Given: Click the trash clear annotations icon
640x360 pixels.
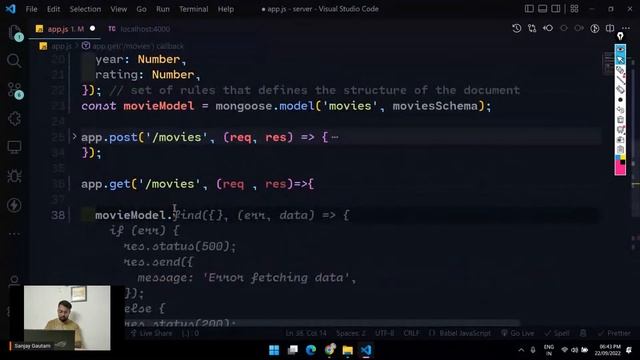Looking at the screenshot, I should tap(620, 120).
